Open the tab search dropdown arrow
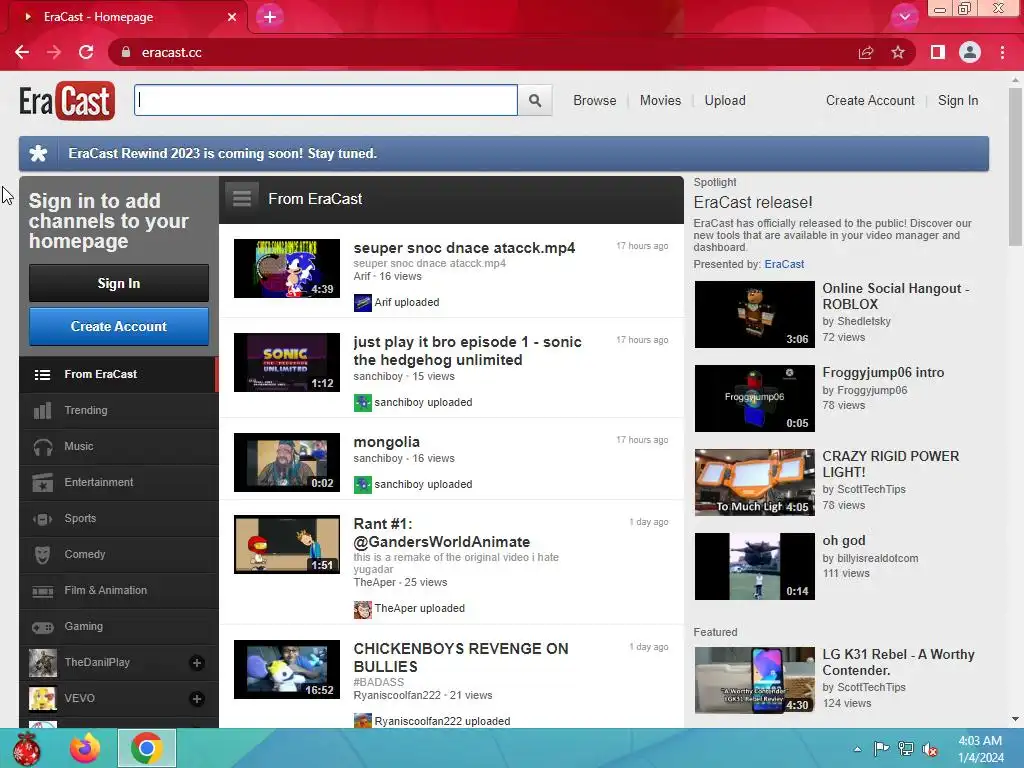This screenshot has width=1024, height=768. [x=904, y=17]
